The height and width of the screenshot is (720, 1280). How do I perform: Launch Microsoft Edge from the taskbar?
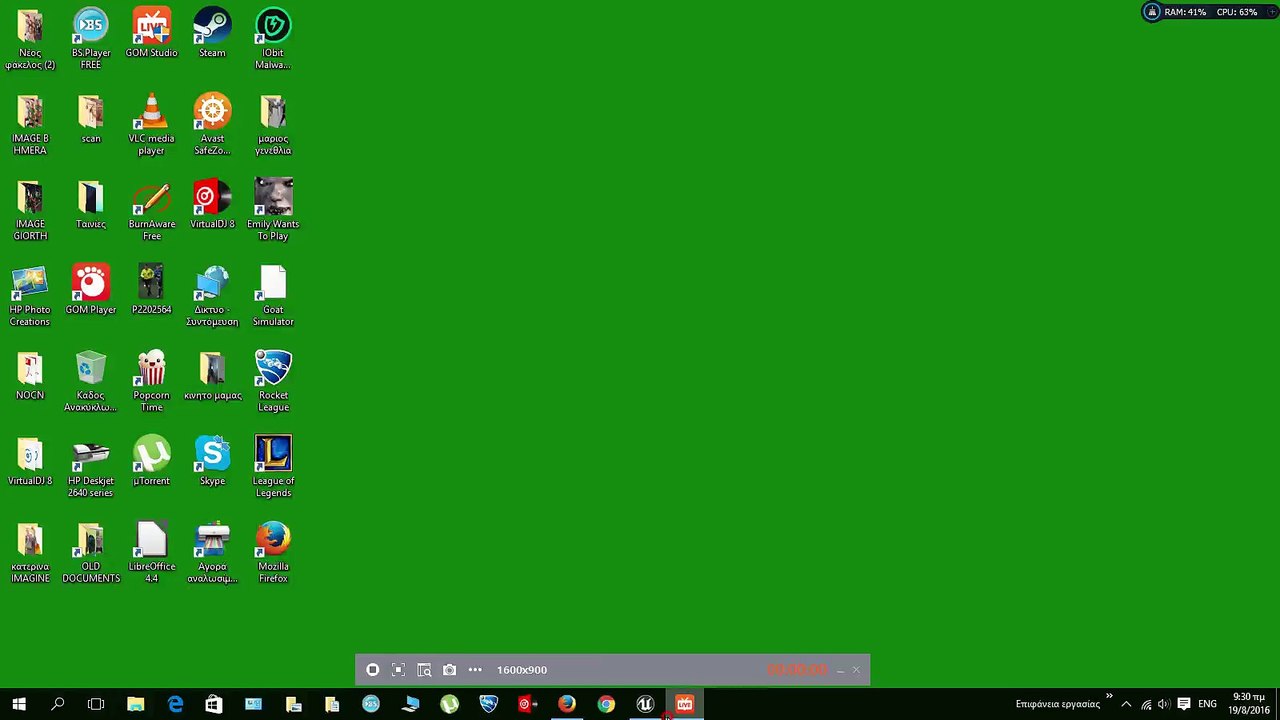click(175, 704)
